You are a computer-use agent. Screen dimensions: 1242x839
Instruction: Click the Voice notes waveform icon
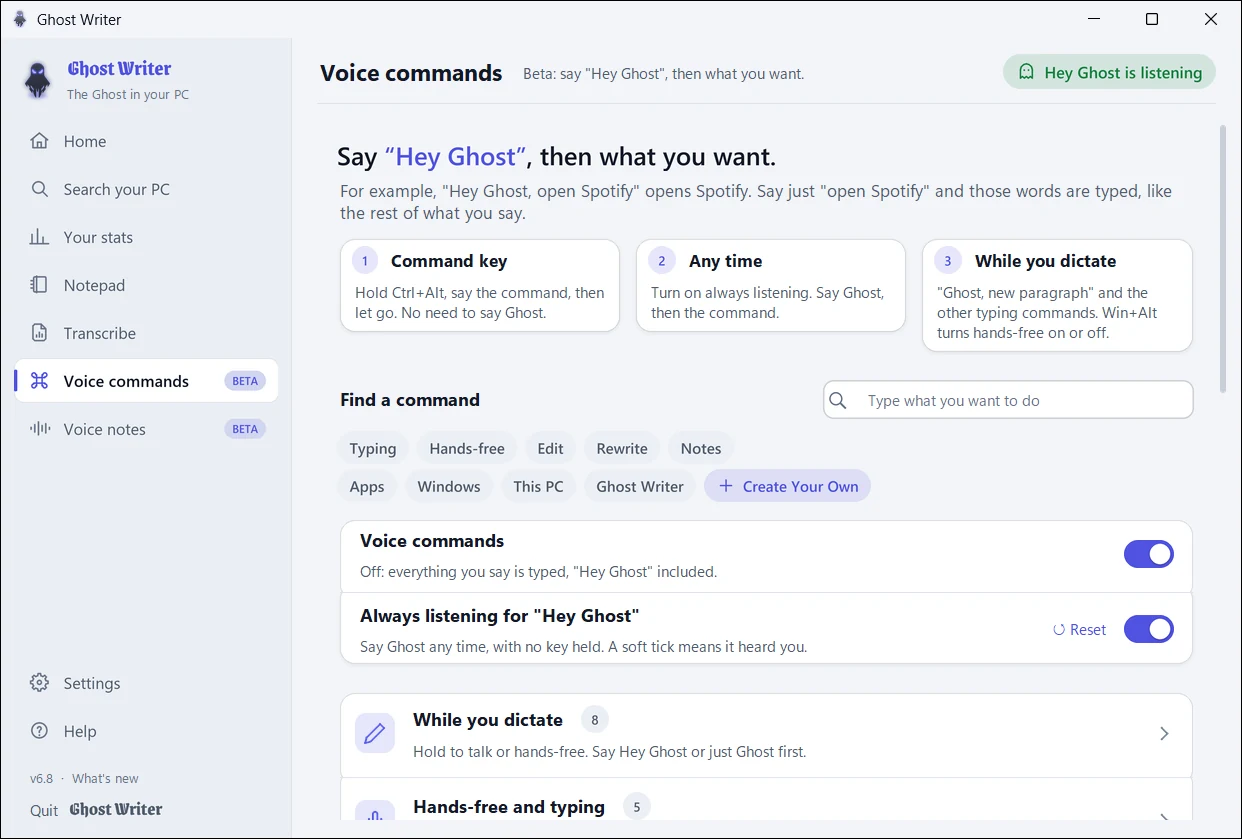39,429
